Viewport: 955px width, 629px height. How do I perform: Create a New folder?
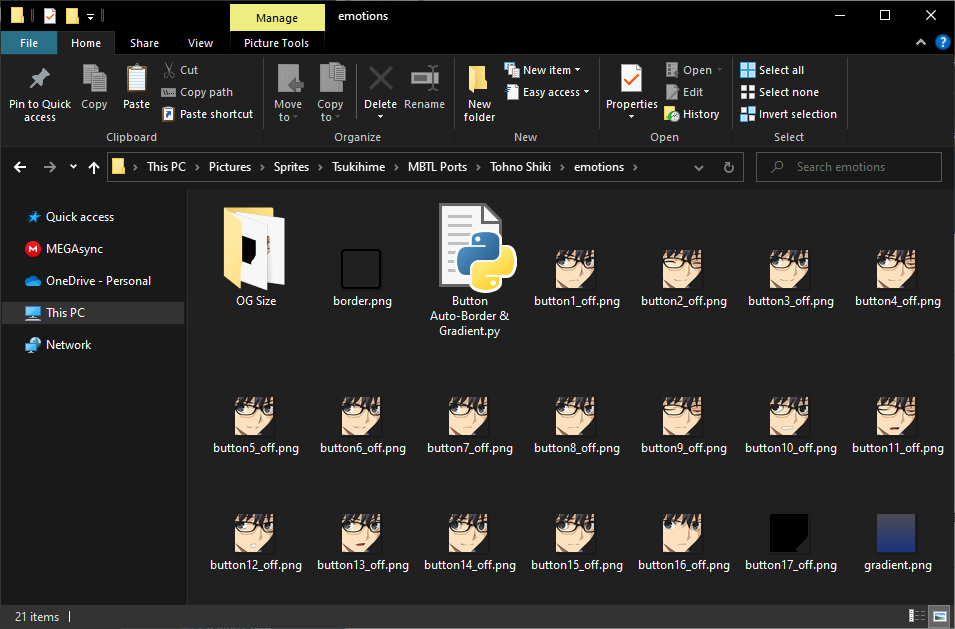click(x=479, y=94)
